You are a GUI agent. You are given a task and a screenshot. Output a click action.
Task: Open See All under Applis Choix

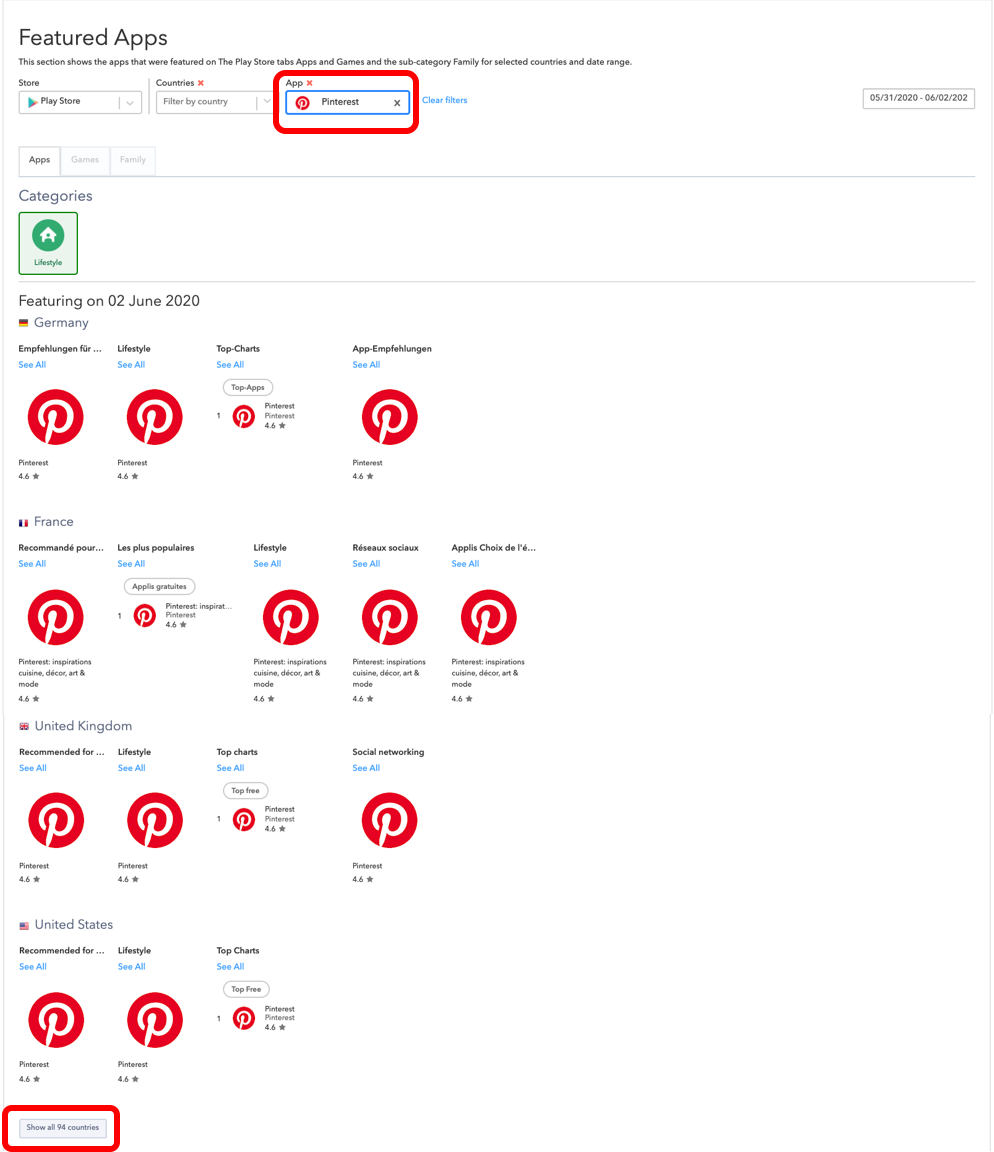(x=465, y=564)
